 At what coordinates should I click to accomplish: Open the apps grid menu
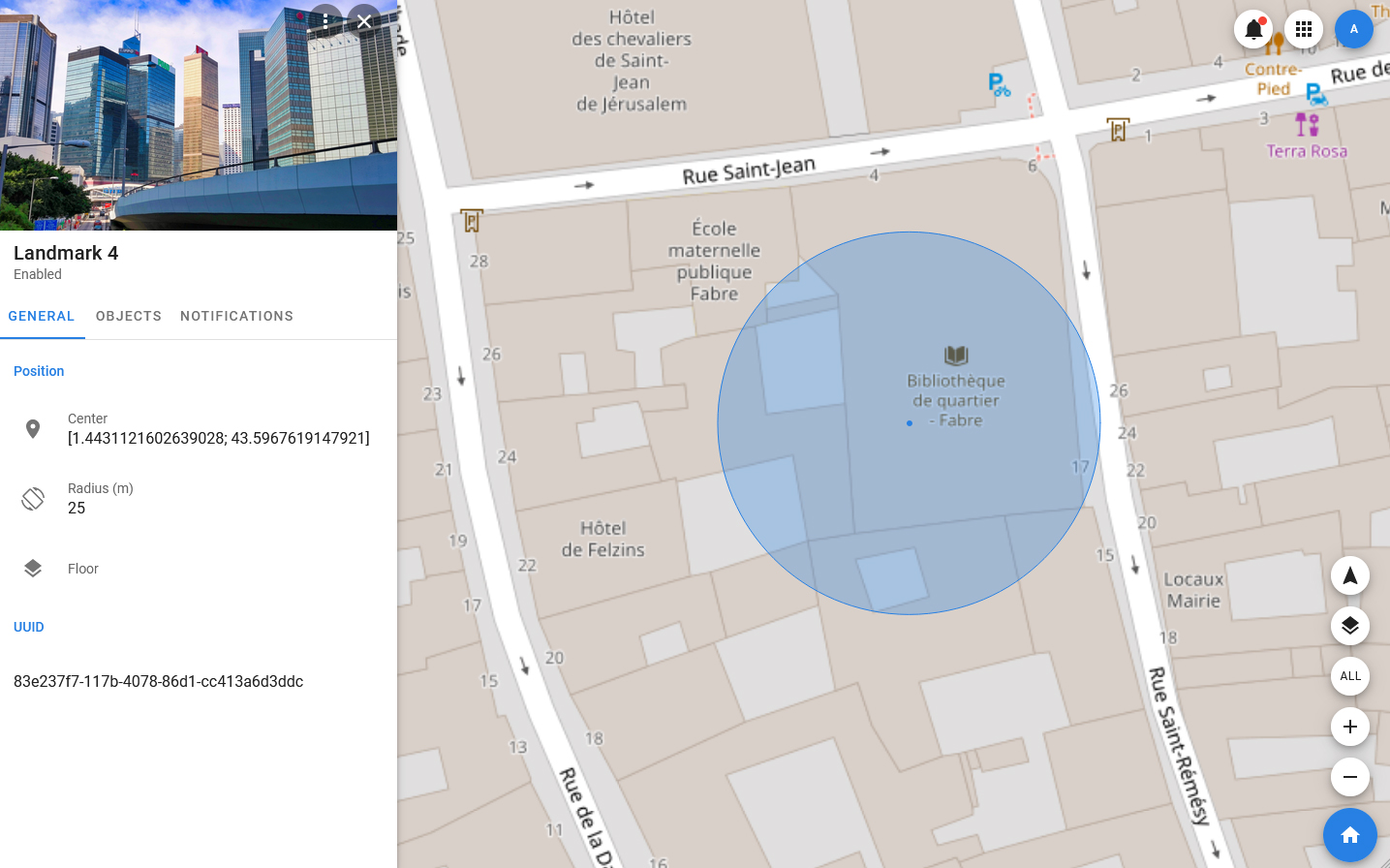(1304, 29)
